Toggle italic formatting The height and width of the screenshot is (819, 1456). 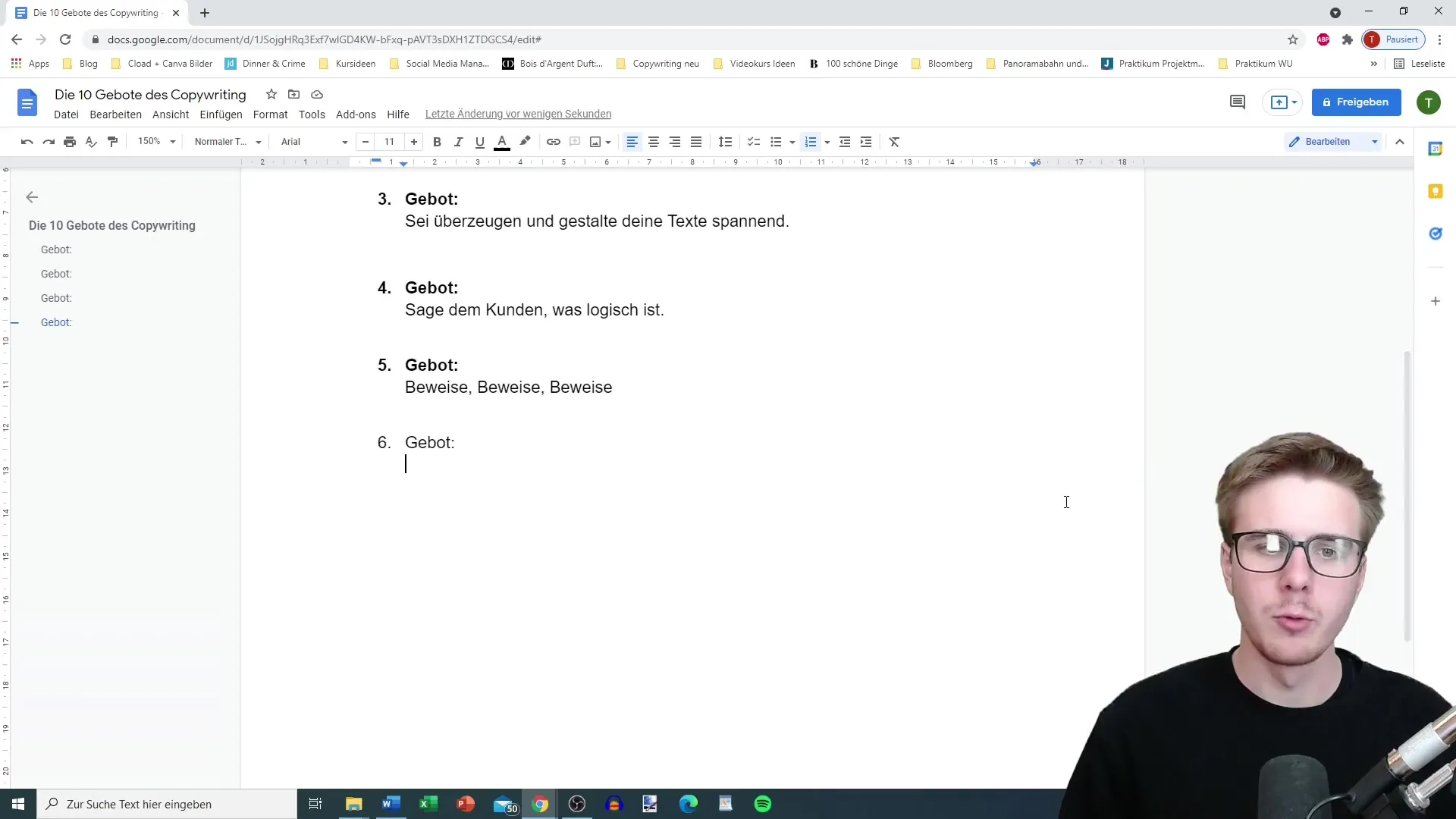tap(458, 142)
